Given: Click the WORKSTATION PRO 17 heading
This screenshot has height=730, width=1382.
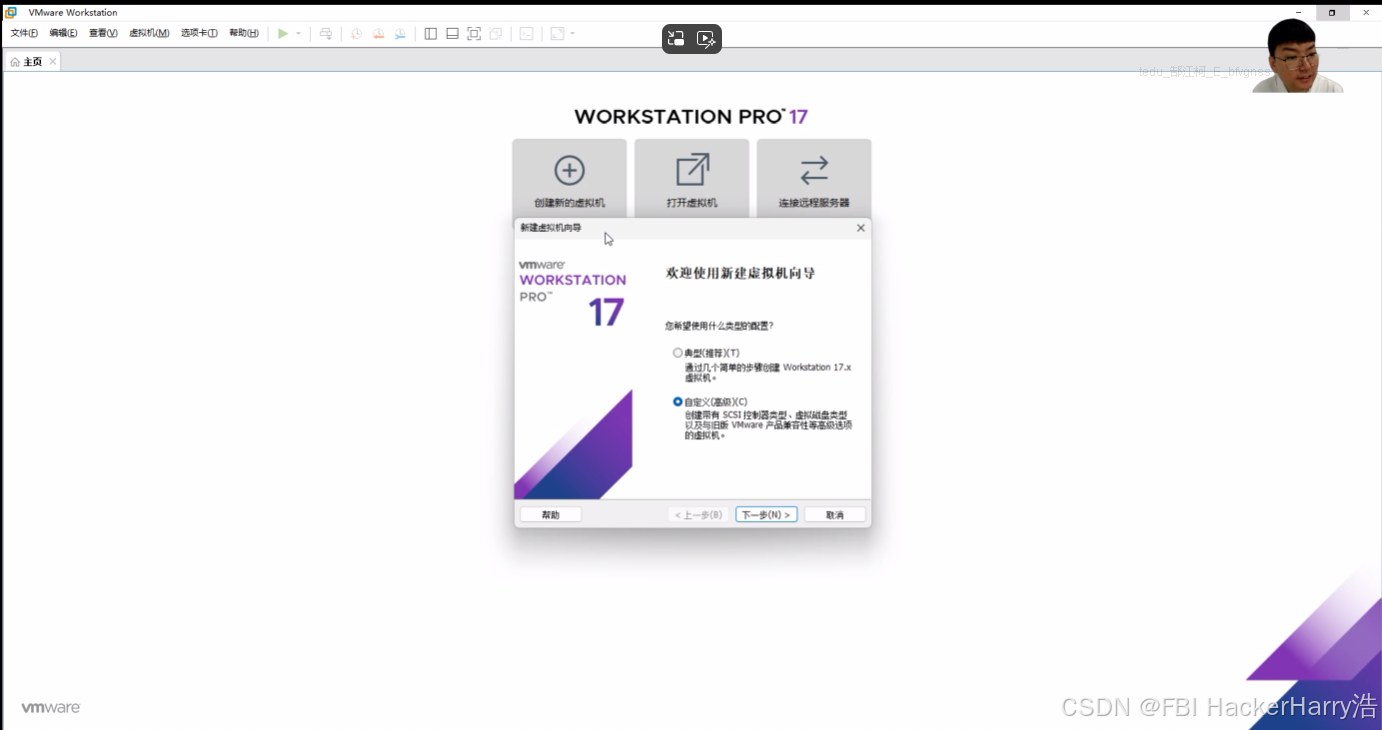Looking at the screenshot, I should tap(691, 117).
